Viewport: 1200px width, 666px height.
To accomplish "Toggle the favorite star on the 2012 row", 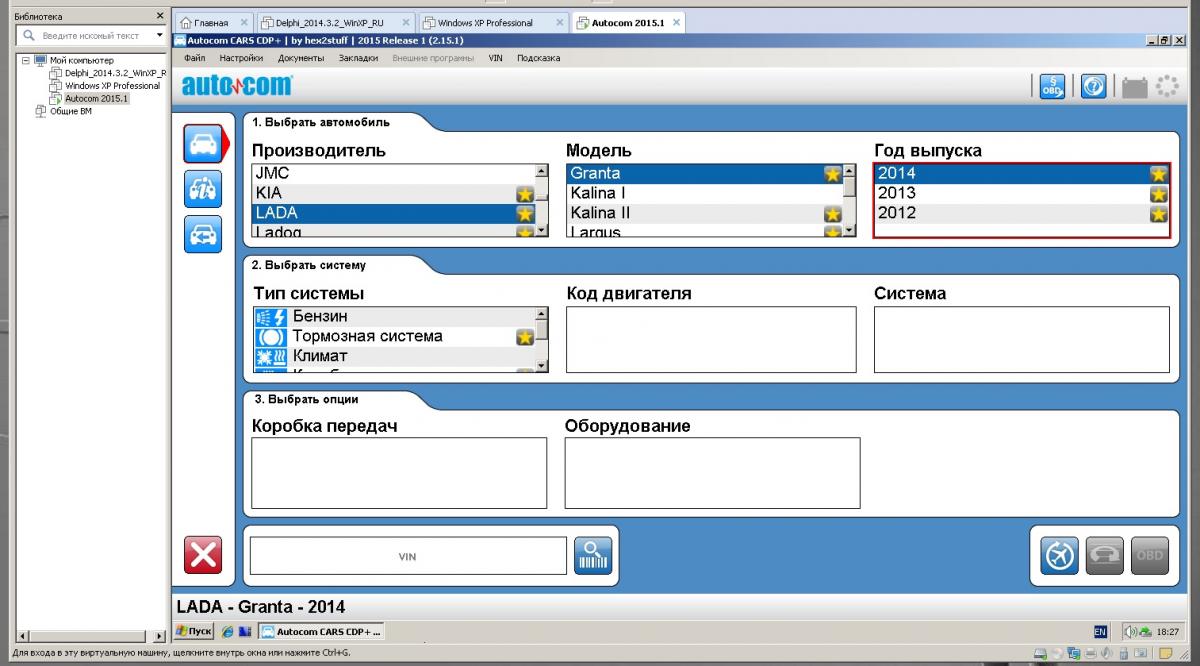I will [1159, 214].
